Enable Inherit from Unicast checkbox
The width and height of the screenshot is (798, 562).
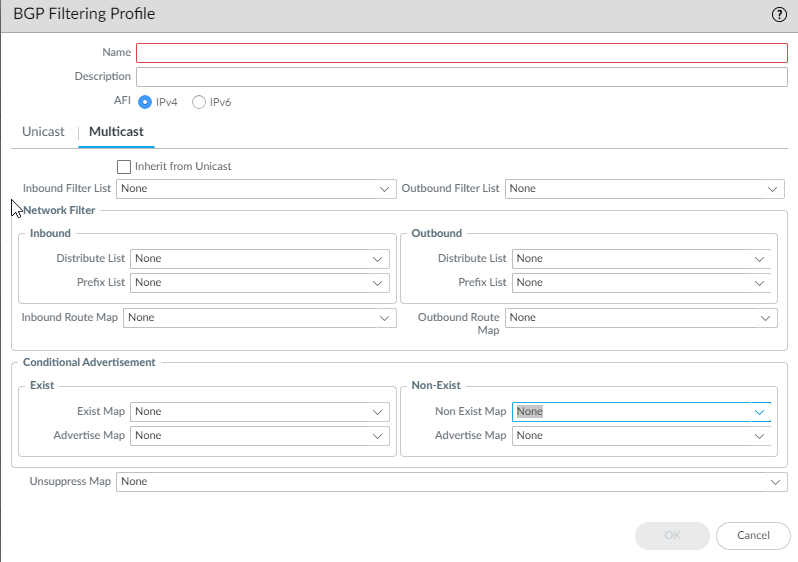tap(124, 166)
